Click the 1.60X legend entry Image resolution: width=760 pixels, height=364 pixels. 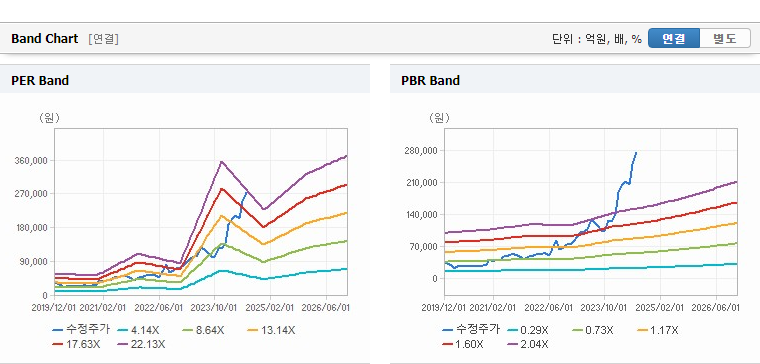pos(464,345)
